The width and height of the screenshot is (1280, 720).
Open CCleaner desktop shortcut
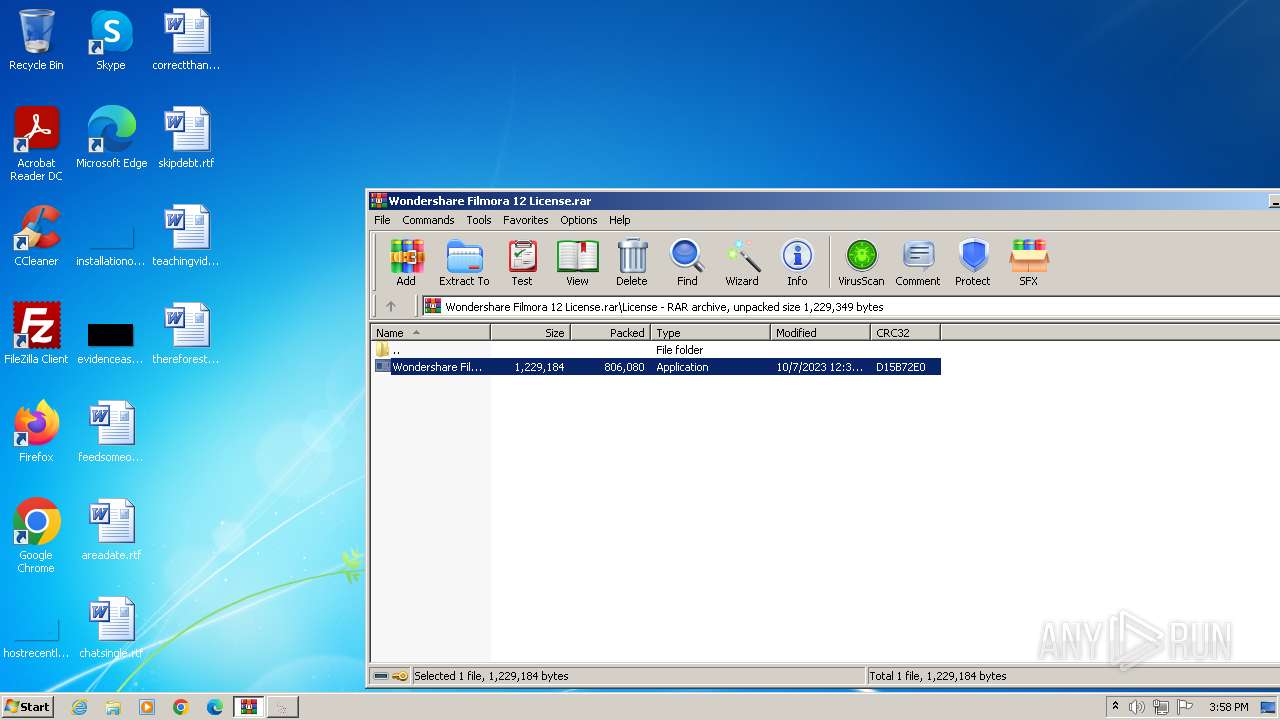36,237
